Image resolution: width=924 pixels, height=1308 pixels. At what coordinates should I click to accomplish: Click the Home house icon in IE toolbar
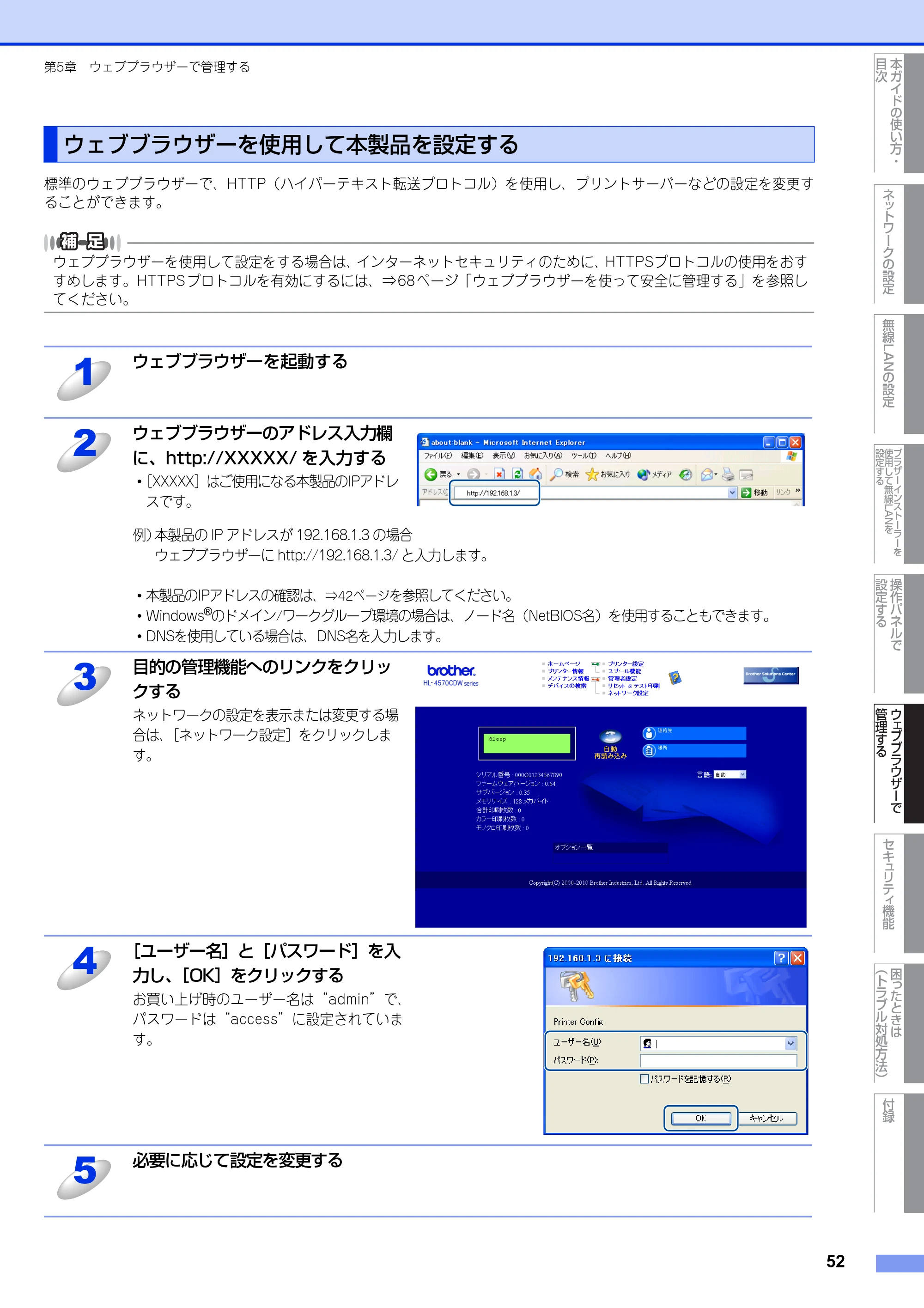(535, 474)
